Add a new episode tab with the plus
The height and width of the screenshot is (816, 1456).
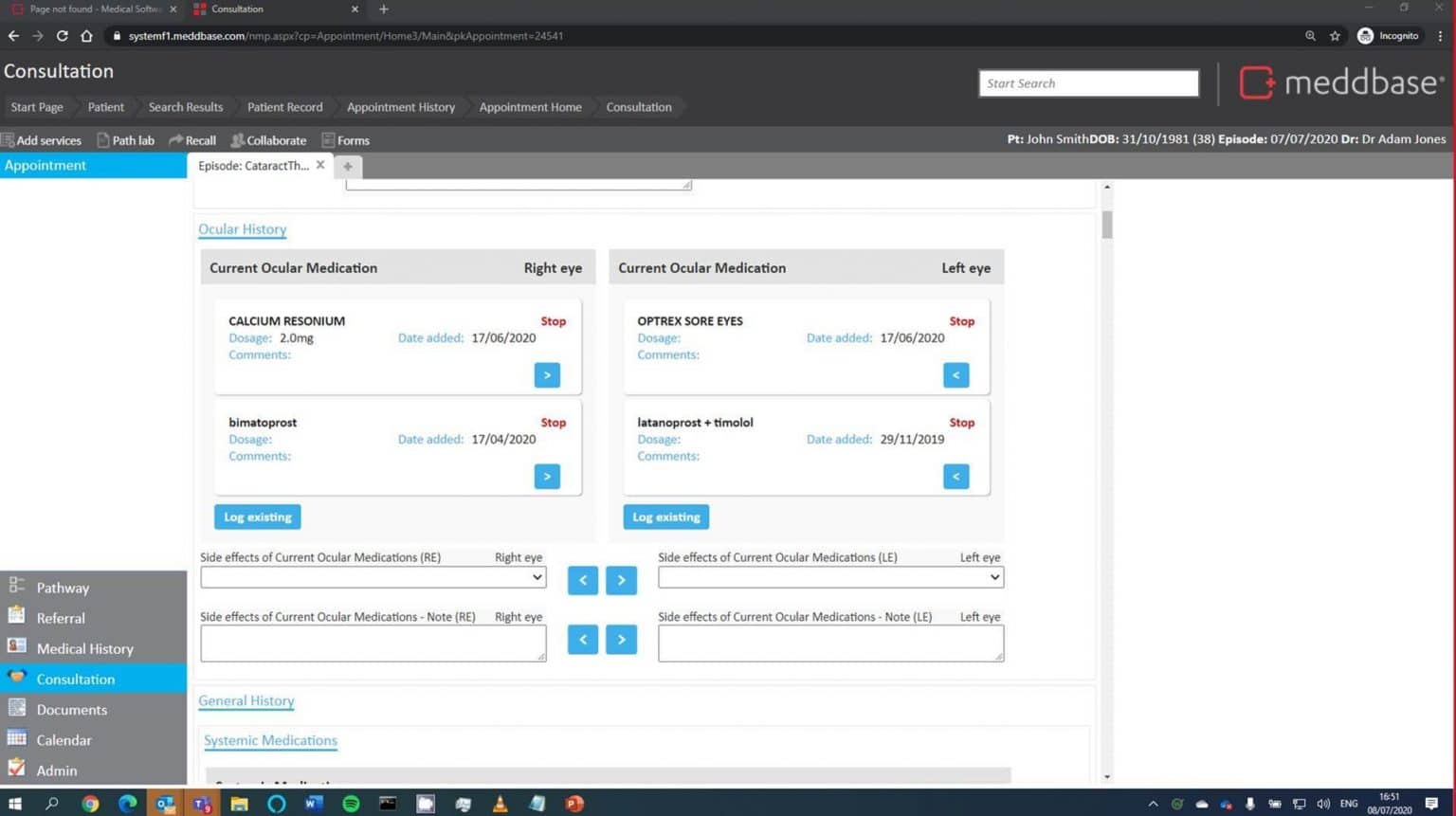[x=348, y=166]
